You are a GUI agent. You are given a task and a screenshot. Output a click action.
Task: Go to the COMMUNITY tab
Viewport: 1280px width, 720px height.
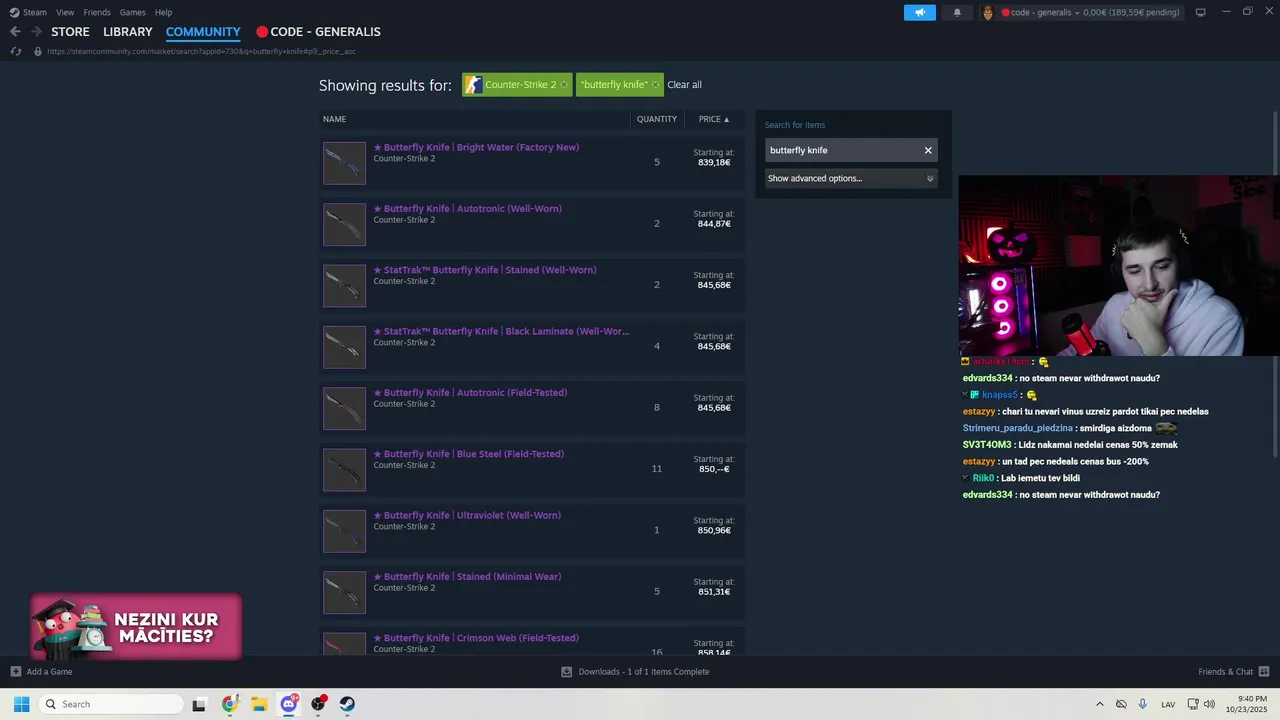tap(203, 32)
